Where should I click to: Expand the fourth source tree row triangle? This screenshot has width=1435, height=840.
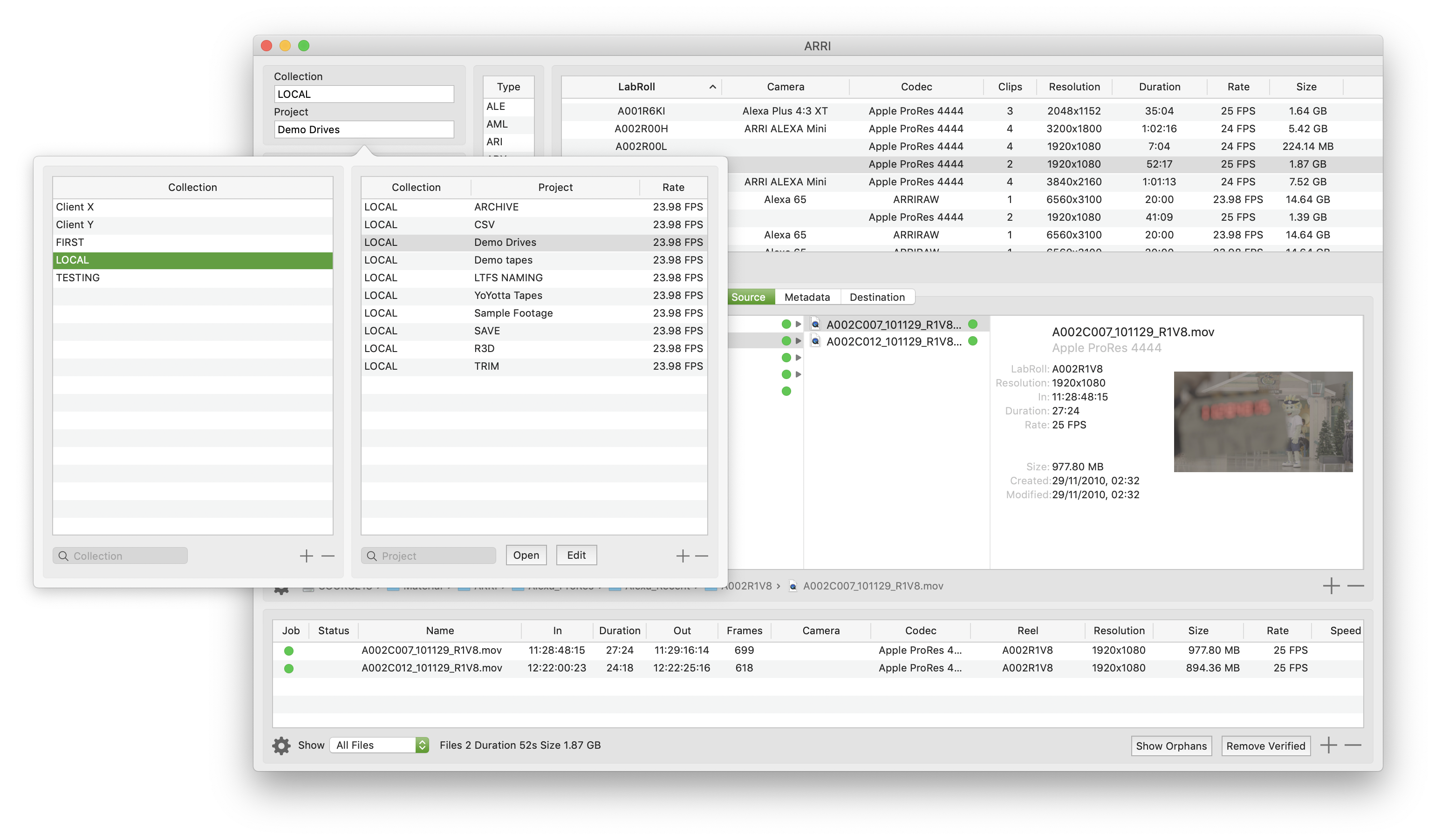pos(799,374)
